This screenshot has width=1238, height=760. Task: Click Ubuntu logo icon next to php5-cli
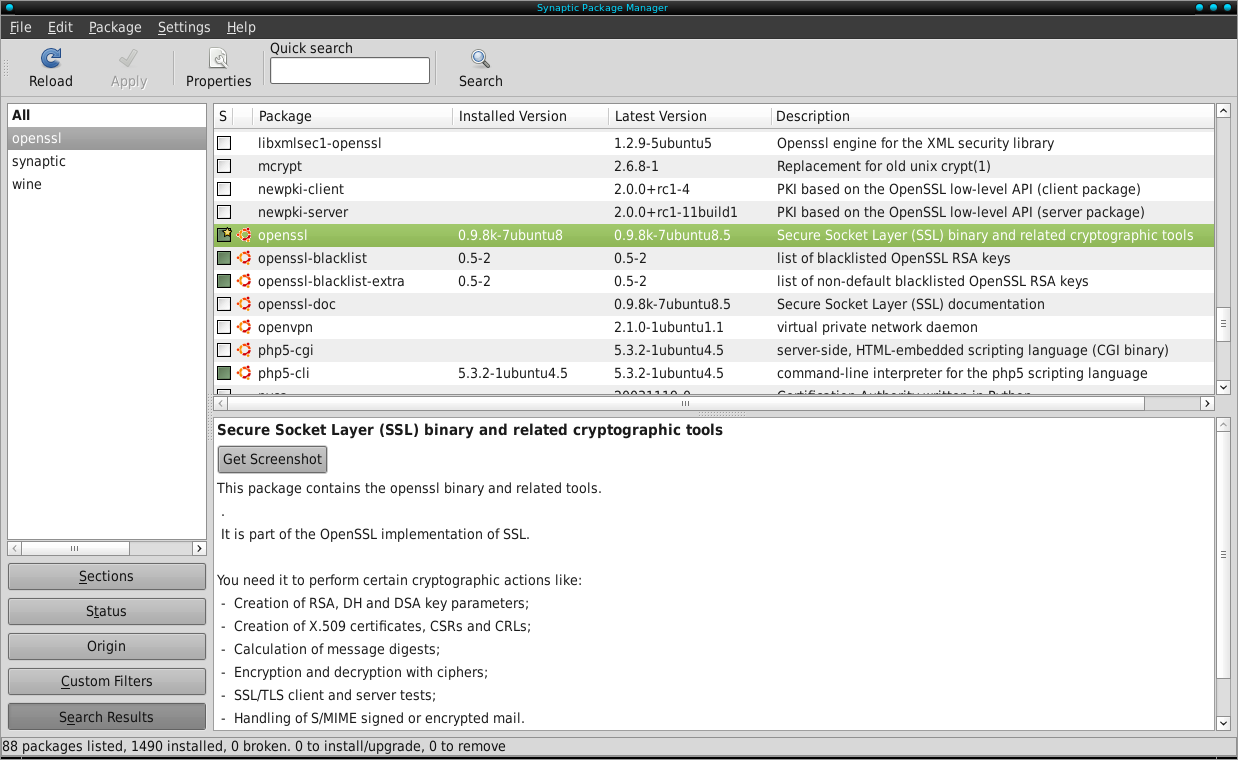244,373
